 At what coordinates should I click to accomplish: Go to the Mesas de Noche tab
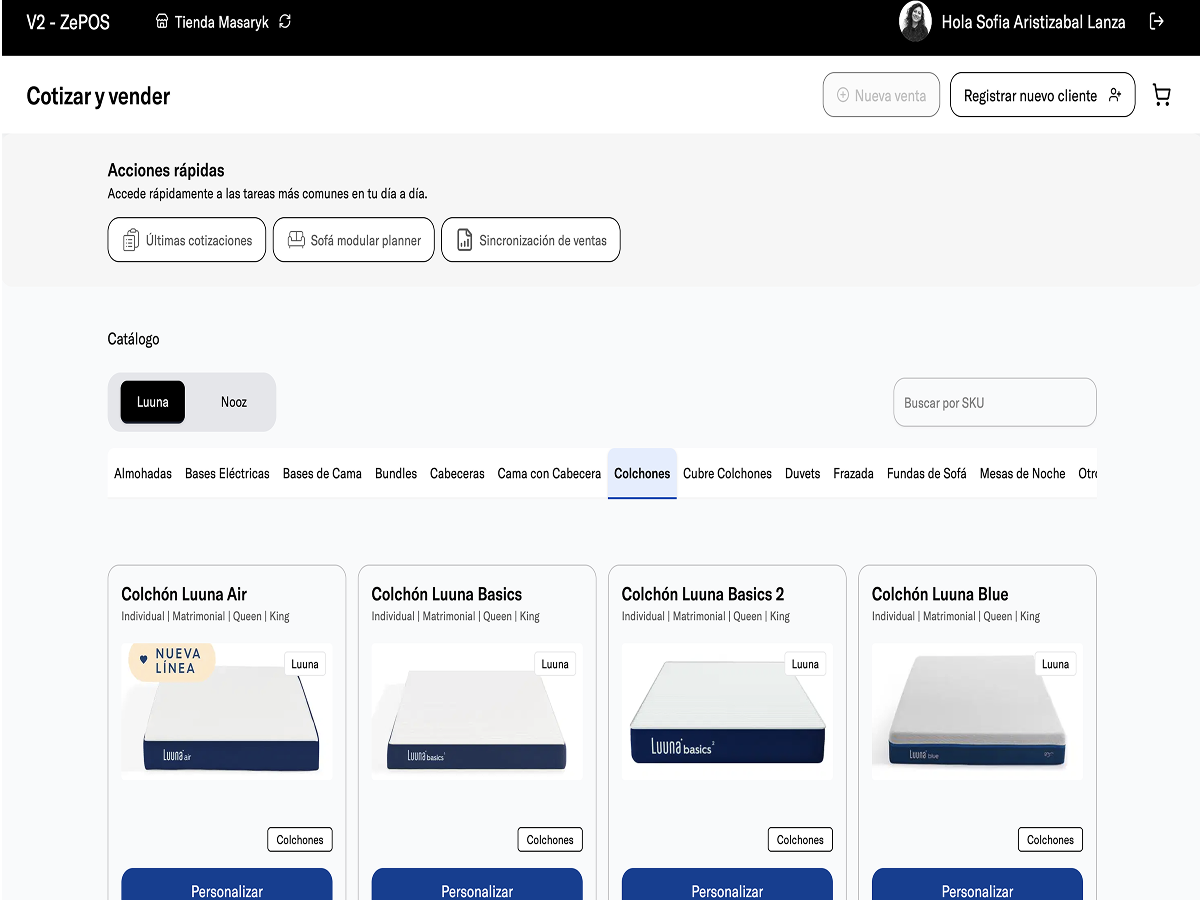1022,473
